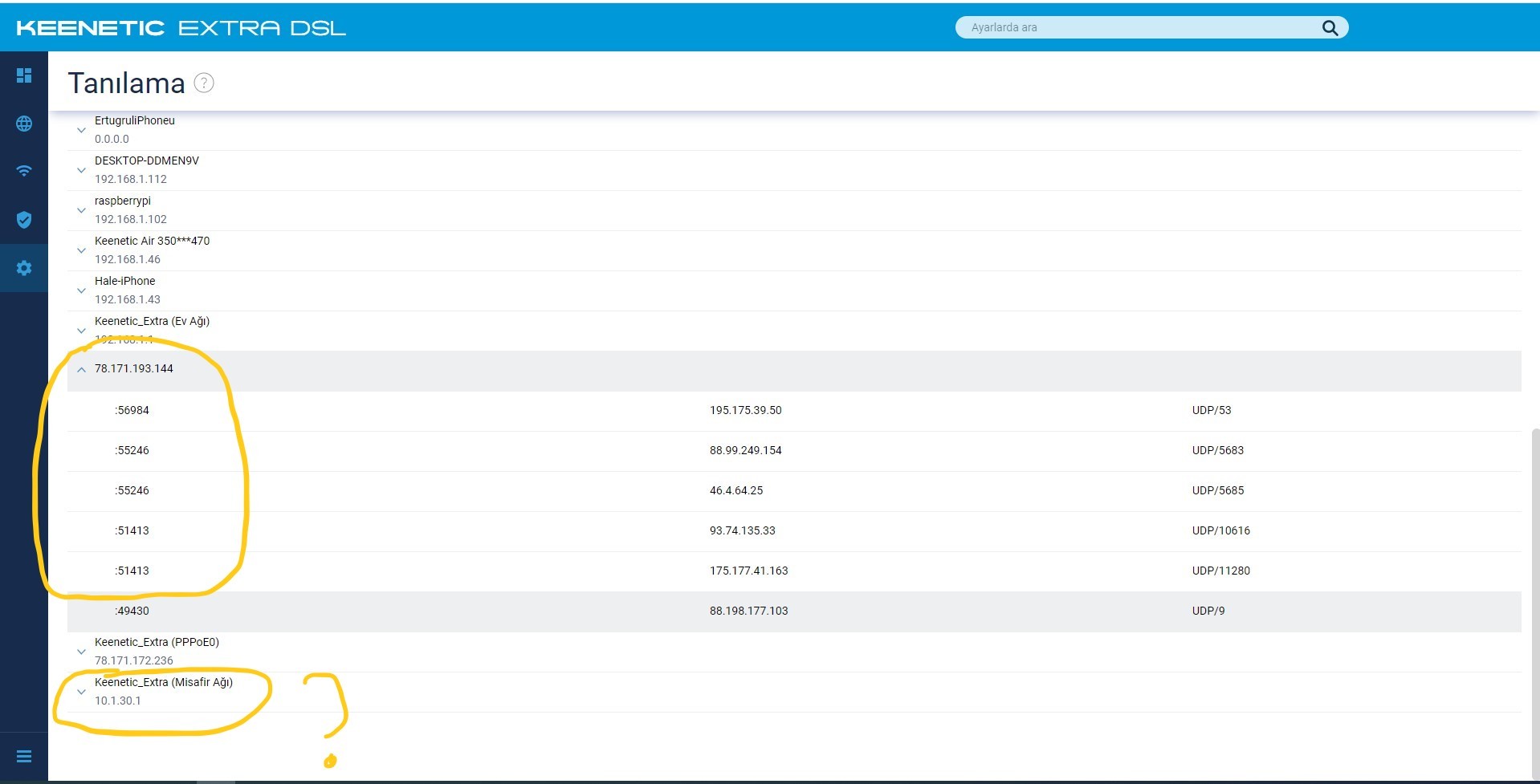Expand the Hale-iPhone row
The width and height of the screenshot is (1540, 784).
(x=81, y=290)
